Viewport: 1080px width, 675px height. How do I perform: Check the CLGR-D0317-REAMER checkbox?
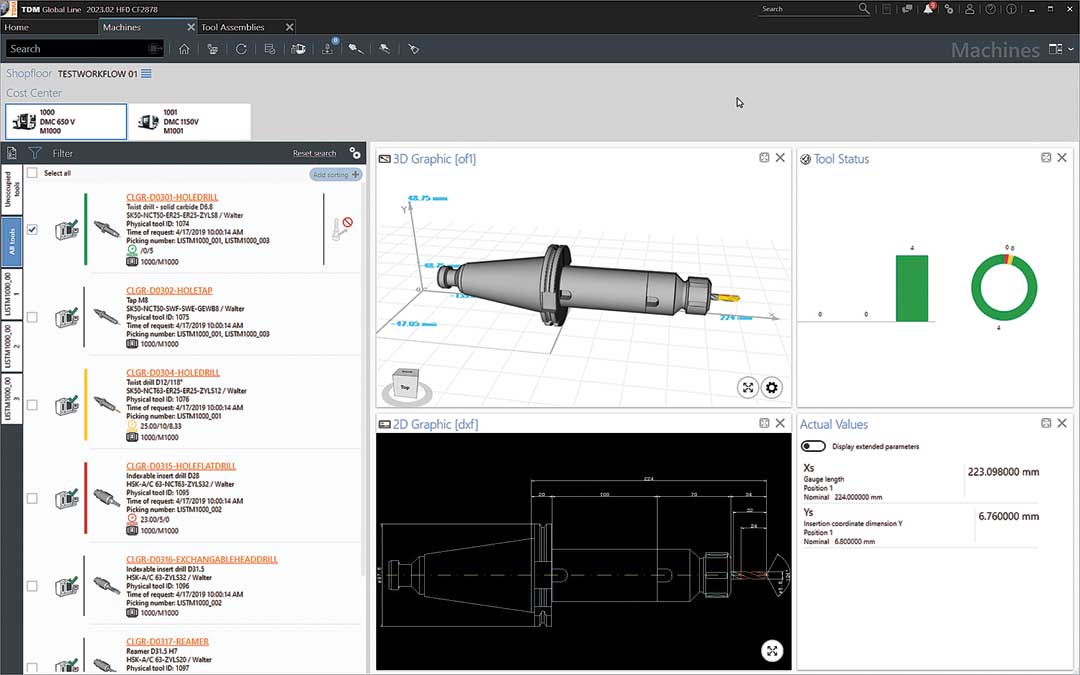32,667
